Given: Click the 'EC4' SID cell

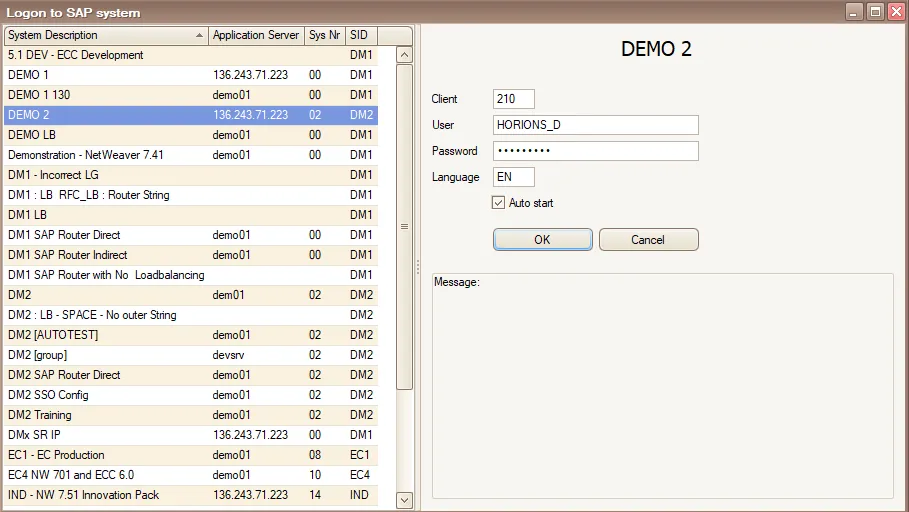Looking at the screenshot, I should [360, 475].
